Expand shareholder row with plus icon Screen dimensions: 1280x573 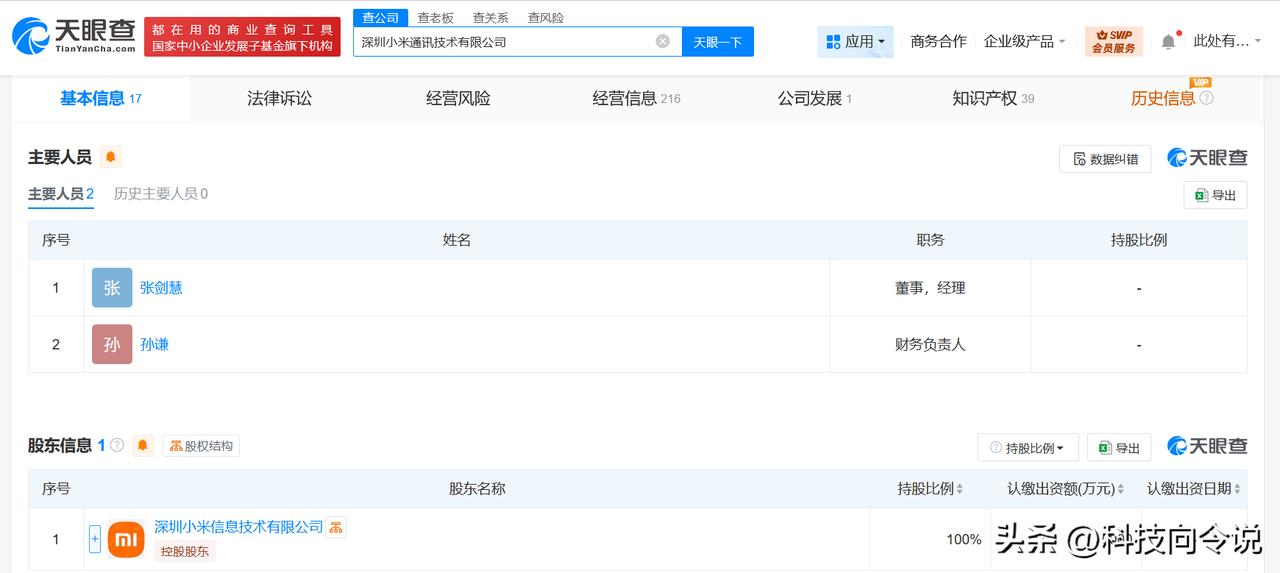coord(95,539)
